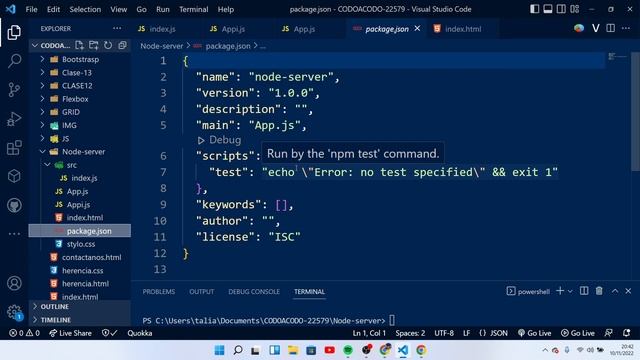
Task: Toggle the bottom panel layout
Action: [x=548, y=9]
